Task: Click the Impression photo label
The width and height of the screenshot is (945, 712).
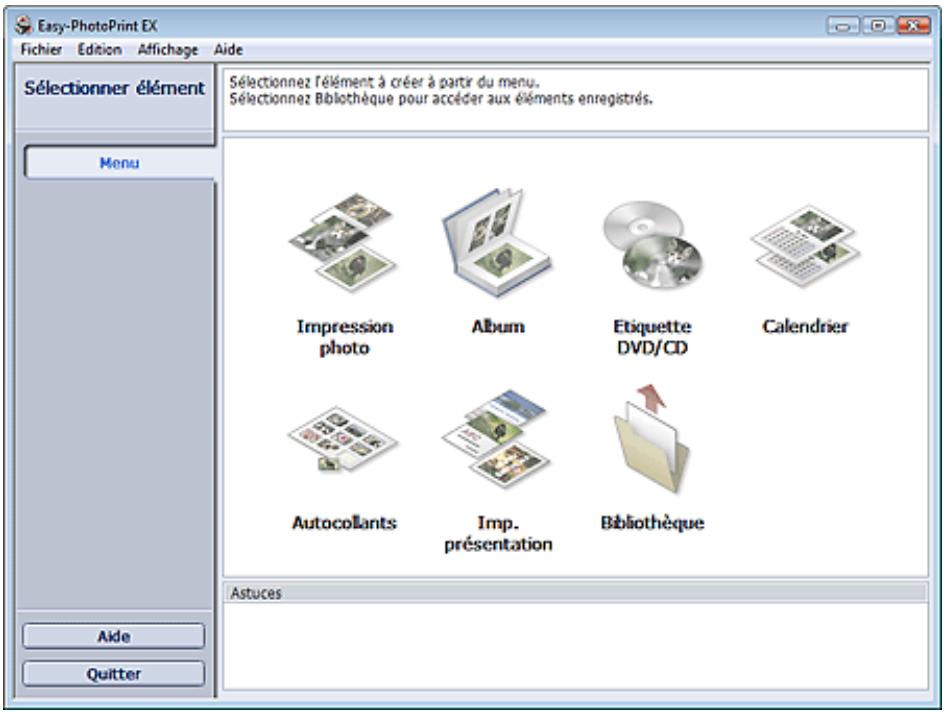Action: pyautogui.click(x=345, y=337)
